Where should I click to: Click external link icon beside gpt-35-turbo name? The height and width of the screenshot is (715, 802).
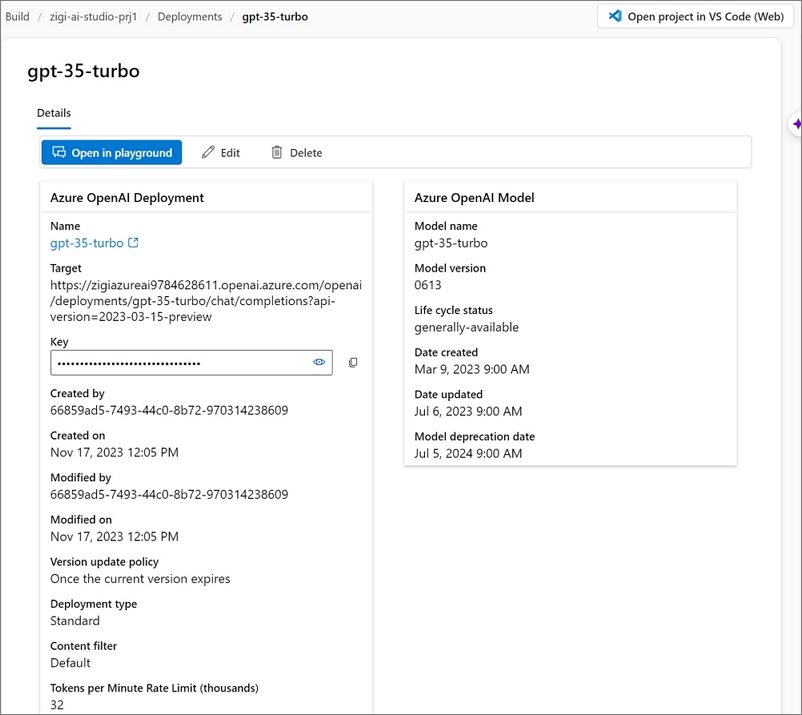click(133, 242)
